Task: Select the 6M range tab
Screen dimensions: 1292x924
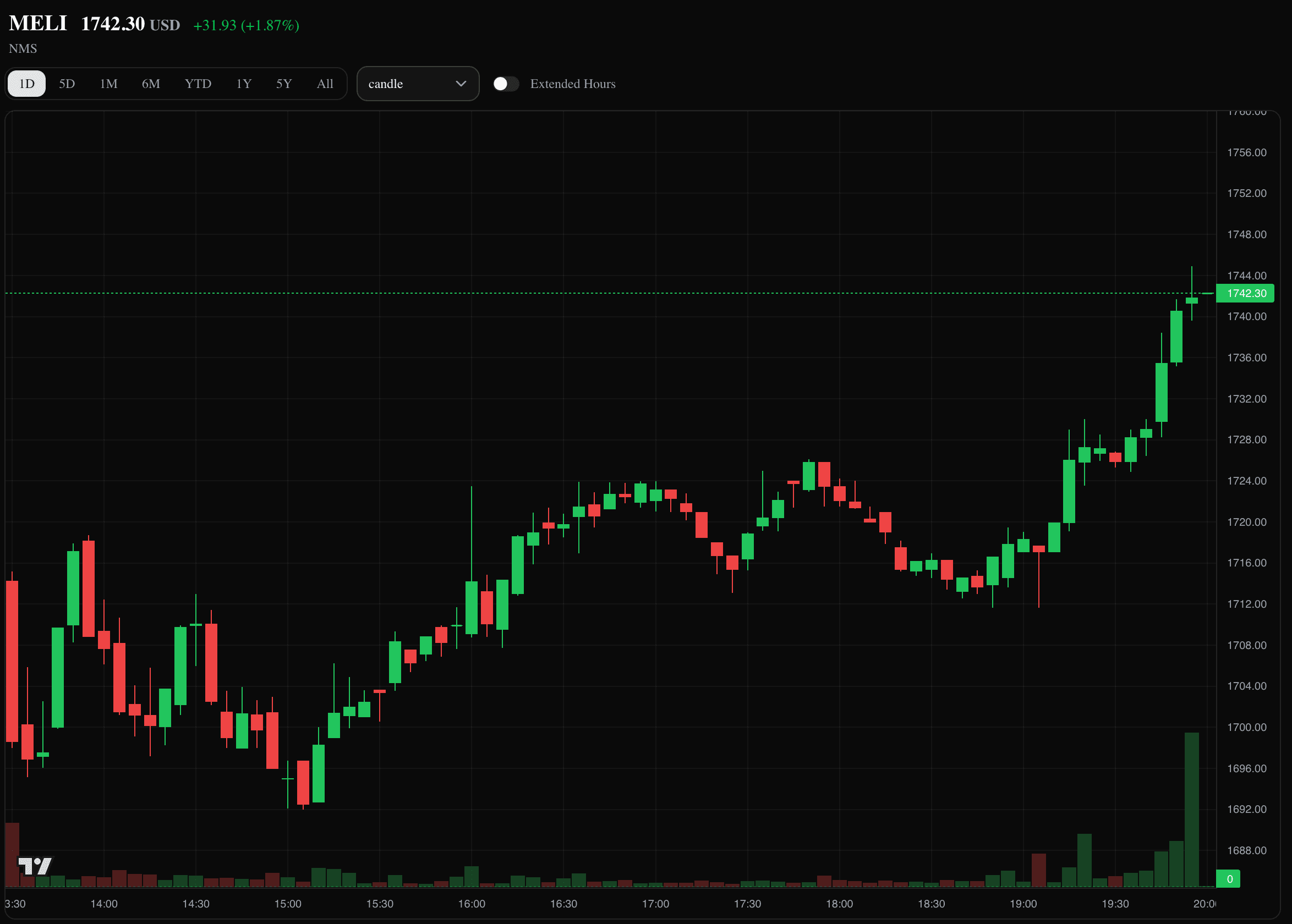Action: coord(151,84)
